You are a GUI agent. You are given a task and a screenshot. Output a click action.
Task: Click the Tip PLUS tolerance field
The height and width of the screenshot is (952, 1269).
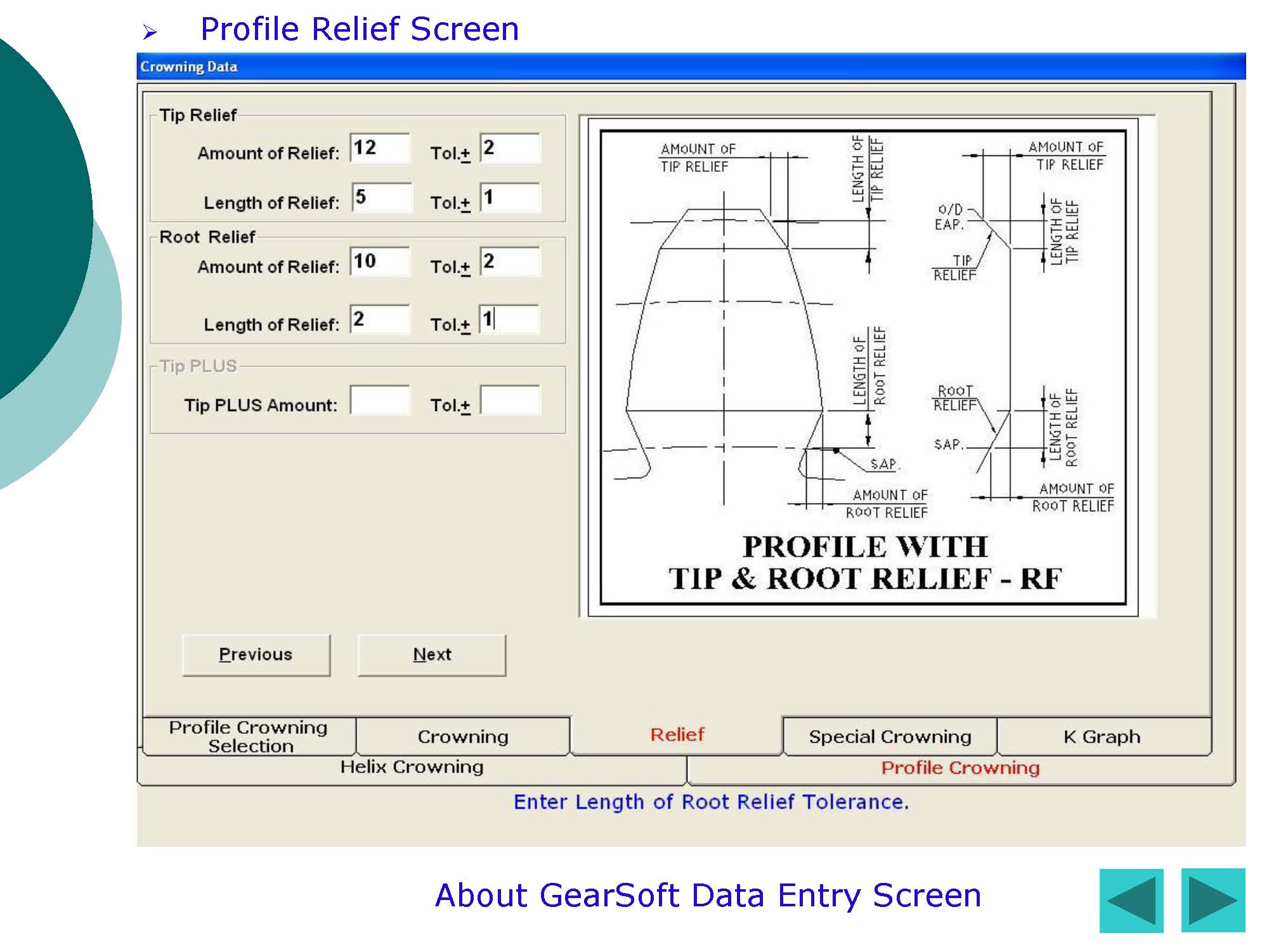(x=510, y=400)
